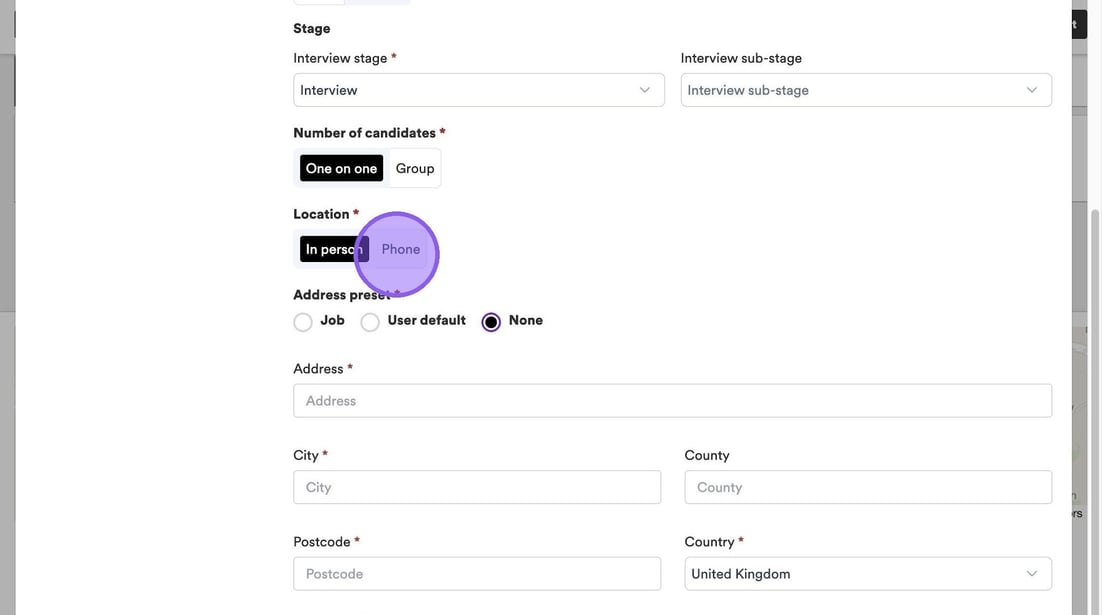Screen dimensions: 1102x615
Task: Choose Group for number of candidates
Action: pos(414,168)
